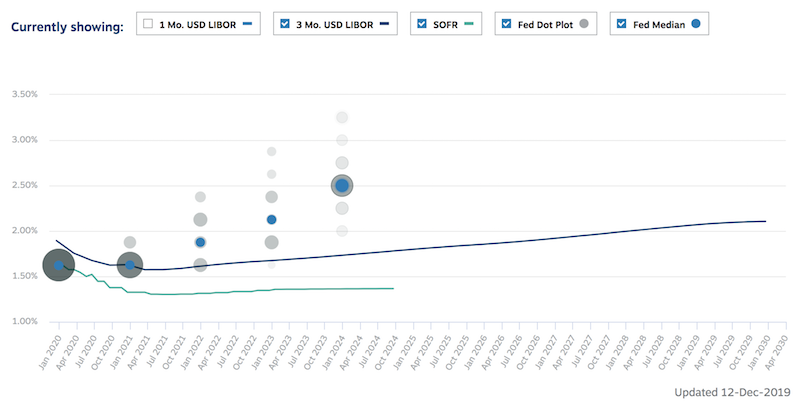Click the Jan 2025 x-axis label

405,352
